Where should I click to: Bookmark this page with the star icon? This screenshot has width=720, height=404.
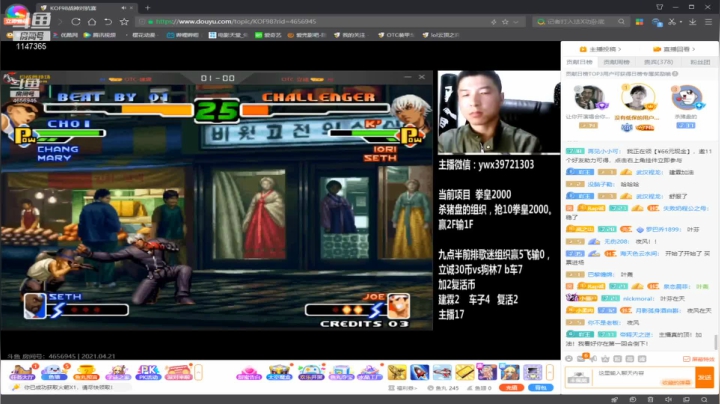124,22
